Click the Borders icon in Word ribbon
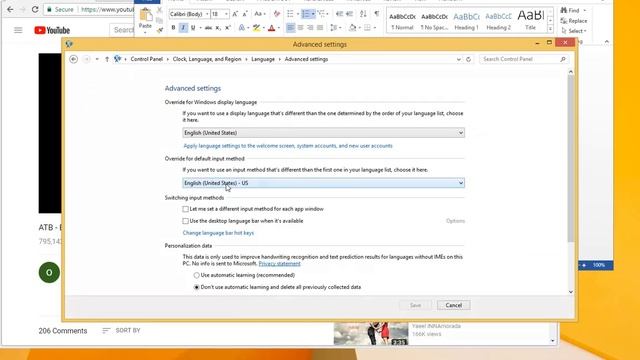The height and width of the screenshot is (360, 640). click(367, 28)
